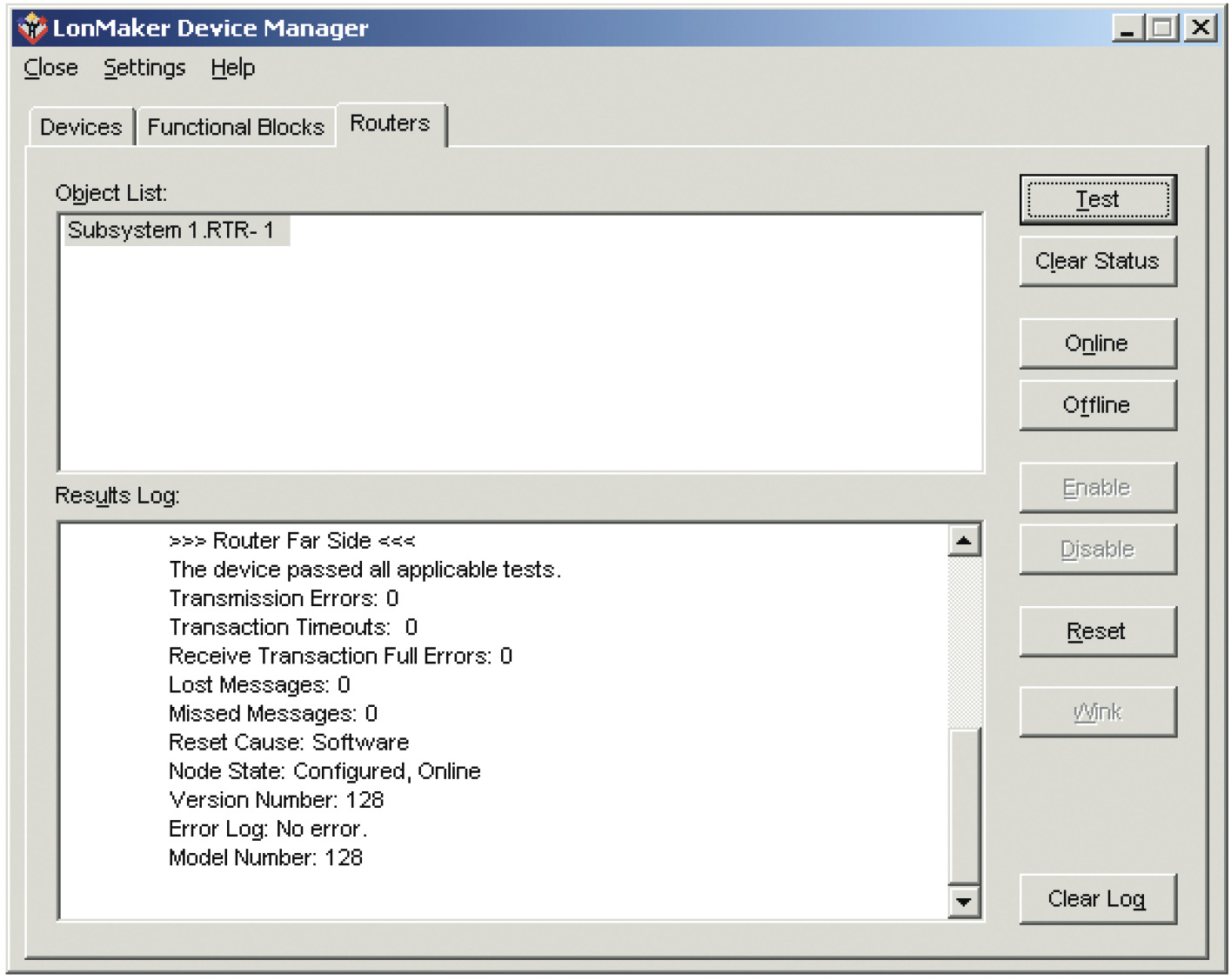Click the 'Model Number: 128' line
Image resolution: width=1231 pixels, height=980 pixels.
point(265,857)
